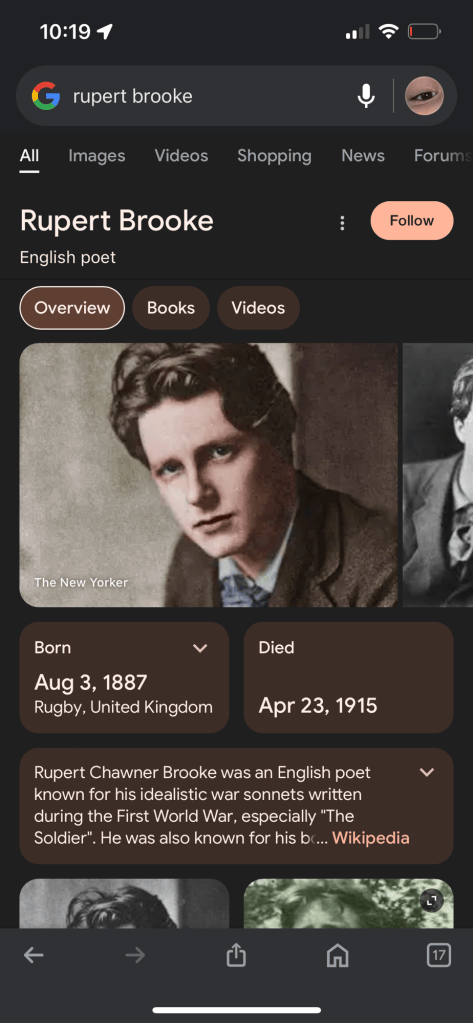Expand the Wikipedia description chevron
The width and height of the screenshot is (473, 1023).
point(427,772)
